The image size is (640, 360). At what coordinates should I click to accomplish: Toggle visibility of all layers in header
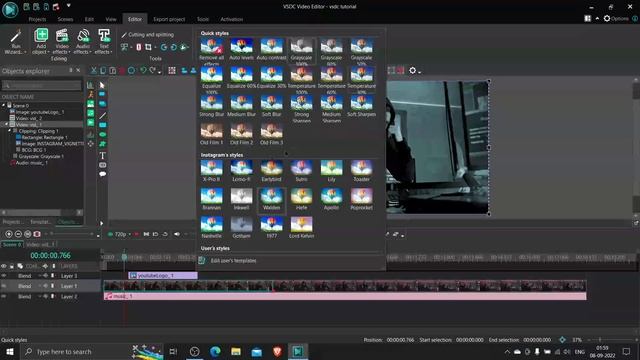click(x=4, y=266)
